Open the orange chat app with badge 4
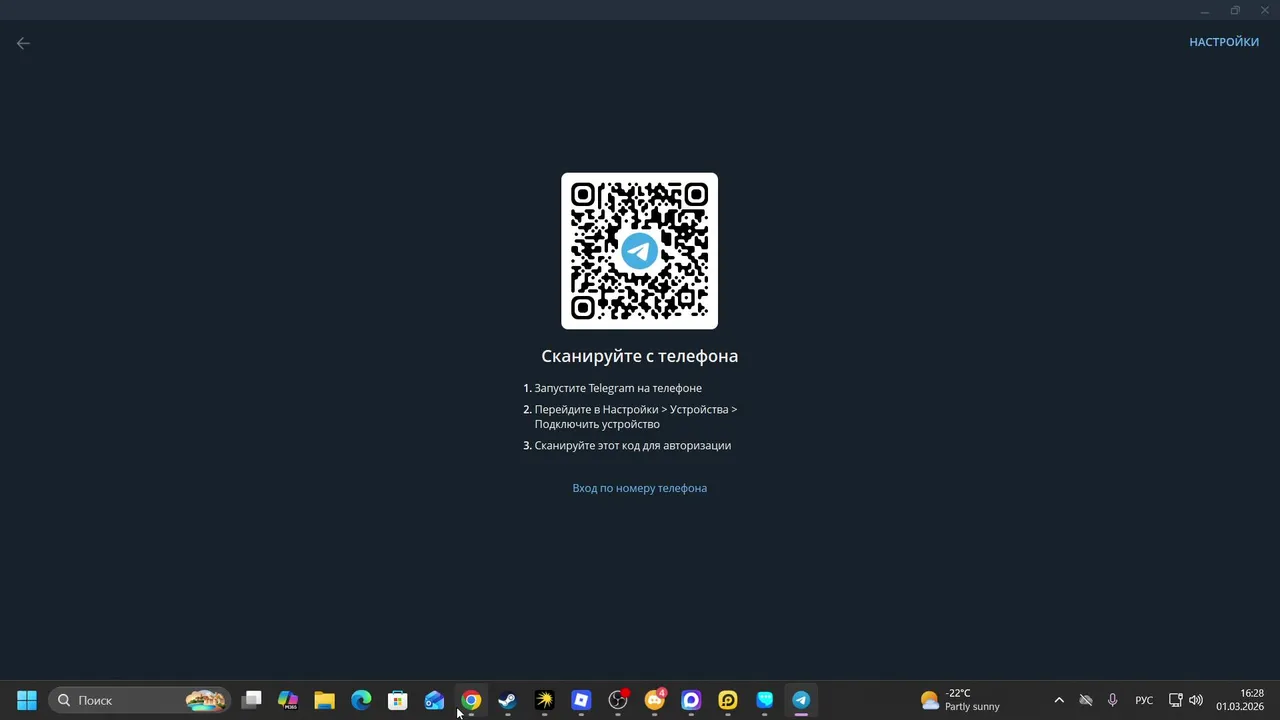This screenshot has height=720, width=1280. (x=654, y=700)
